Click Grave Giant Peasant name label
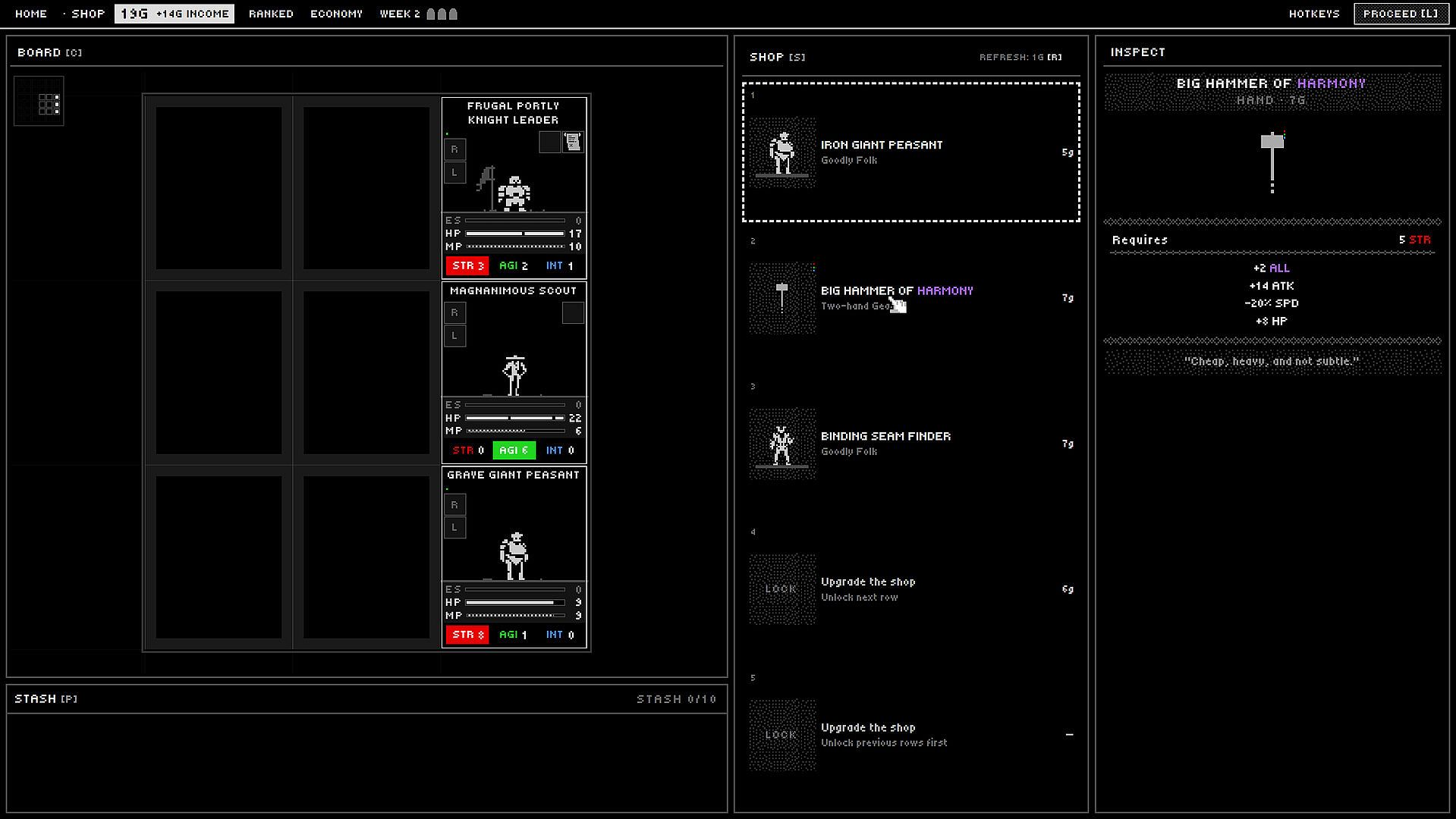Image resolution: width=1456 pixels, height=819 pixels. 514,475
